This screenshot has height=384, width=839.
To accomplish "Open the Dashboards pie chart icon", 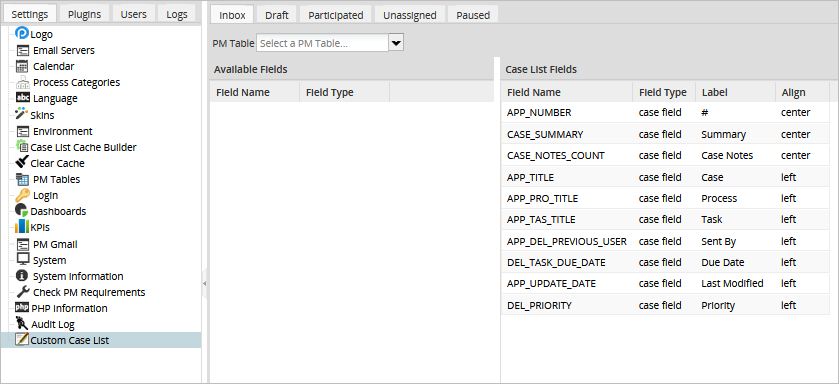I will click(22, 211).
